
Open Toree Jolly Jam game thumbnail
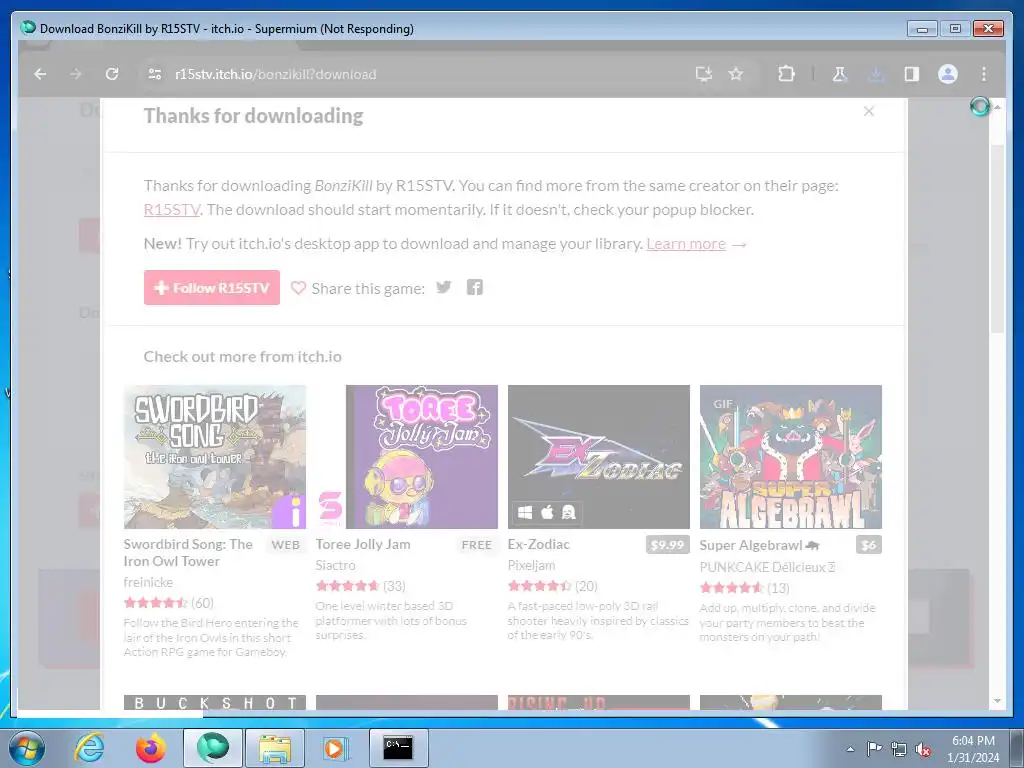(407, 456)
